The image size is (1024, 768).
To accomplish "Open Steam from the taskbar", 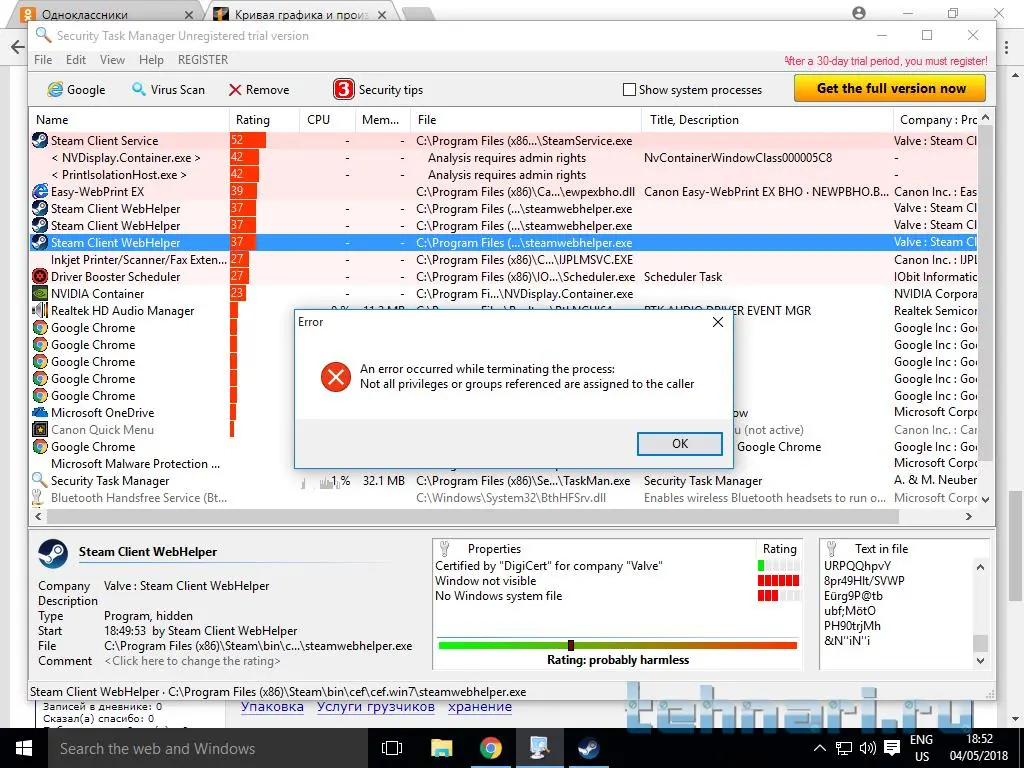I will point(588,748).
